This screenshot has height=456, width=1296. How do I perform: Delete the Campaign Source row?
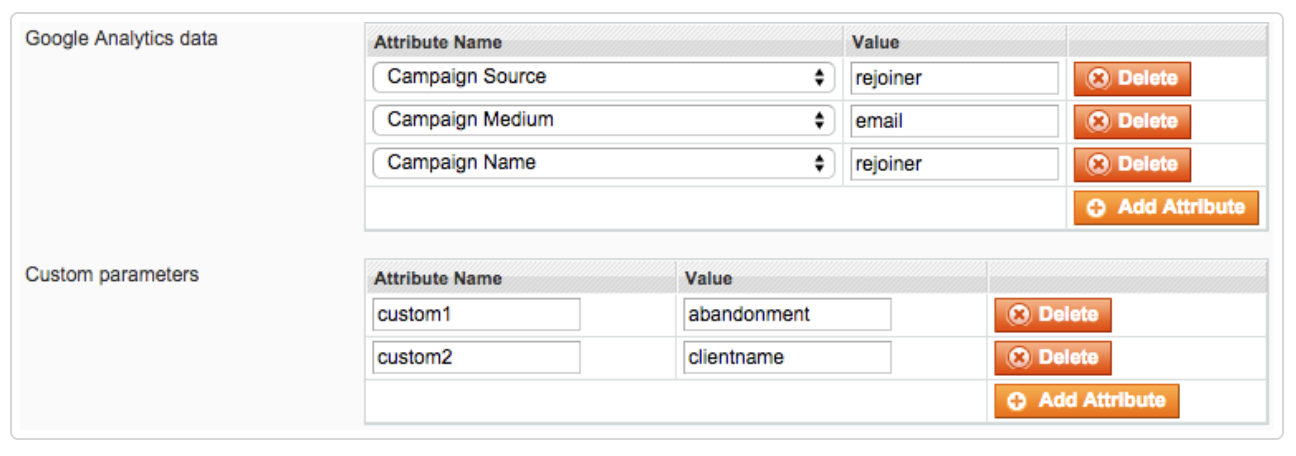tap(1132, 78)
